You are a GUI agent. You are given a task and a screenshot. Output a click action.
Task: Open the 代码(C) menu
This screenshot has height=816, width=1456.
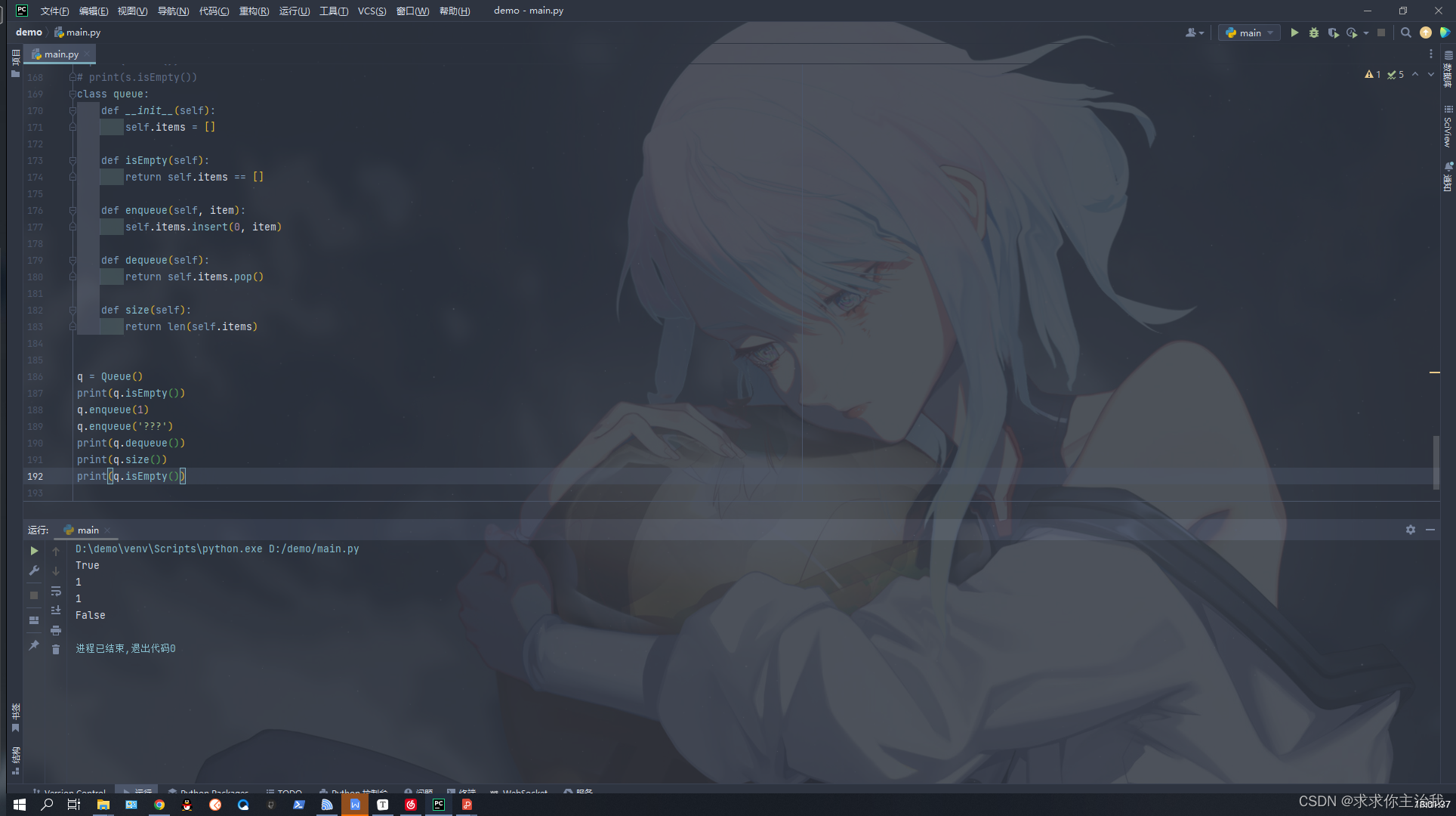tap(214, 11)
